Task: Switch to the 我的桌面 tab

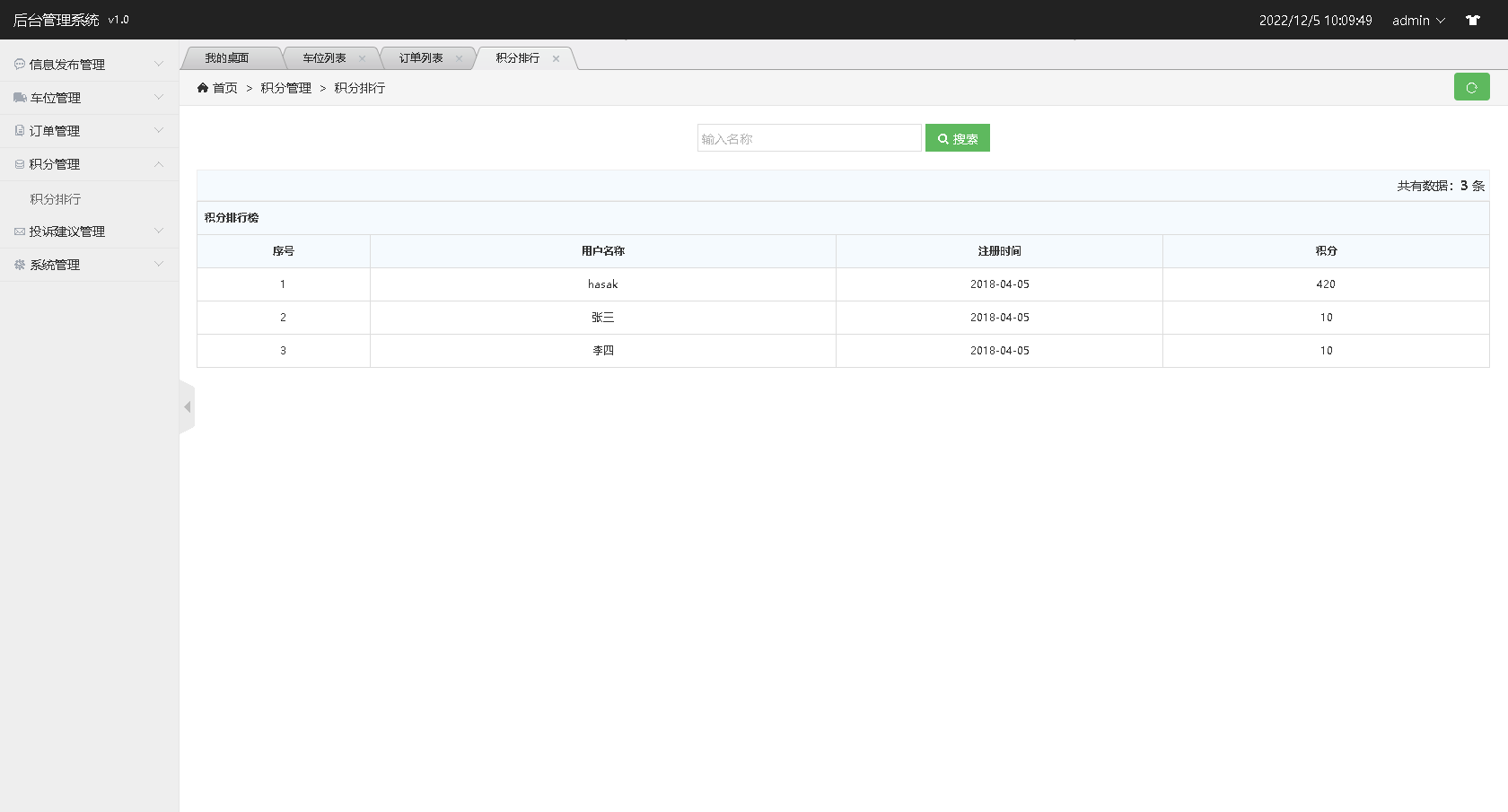Action: point(227,57)
